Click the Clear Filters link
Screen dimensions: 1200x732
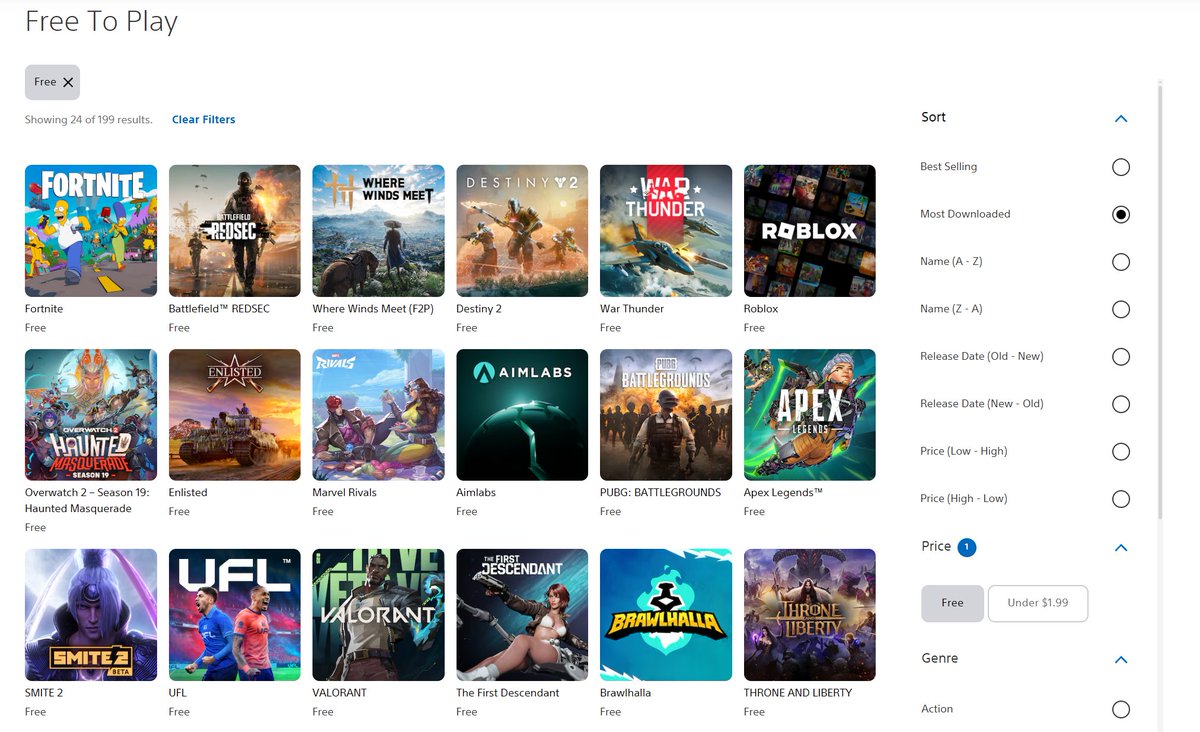(x=204, y=119)
